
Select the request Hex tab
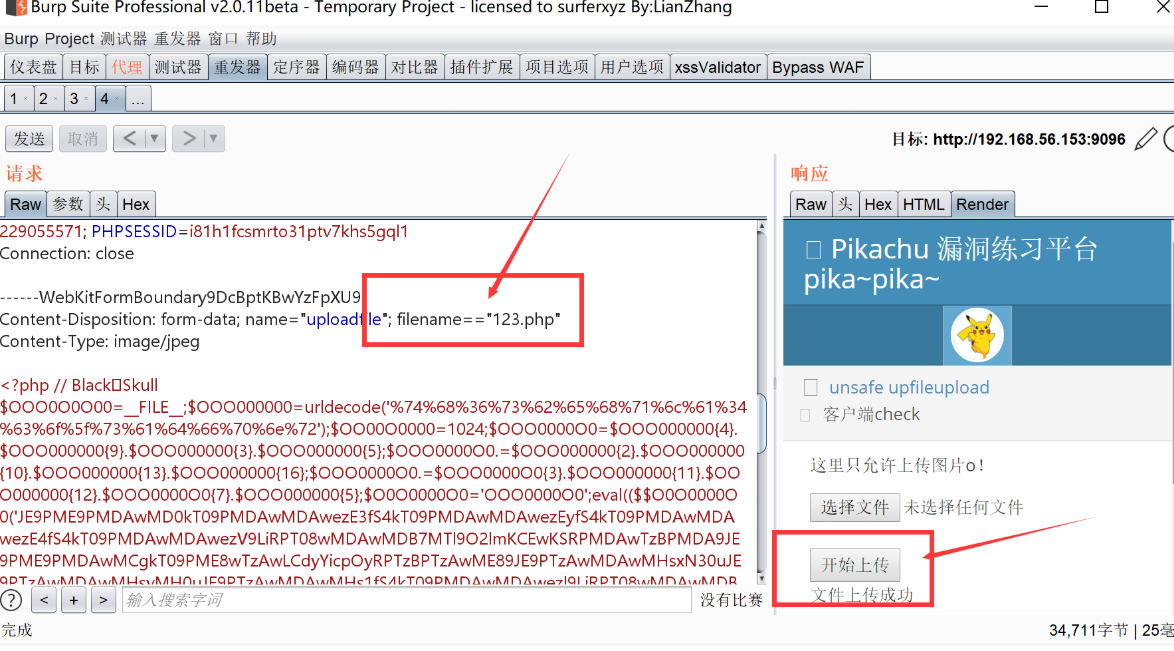136,205
